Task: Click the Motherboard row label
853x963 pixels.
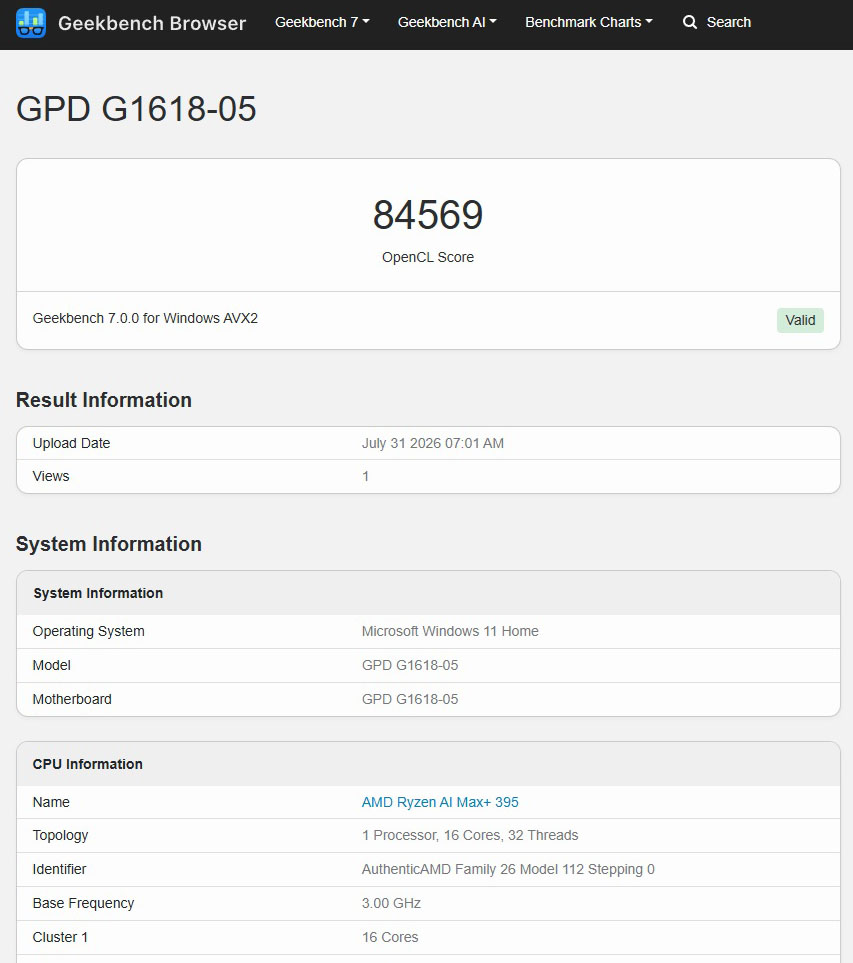Action: 72,700
